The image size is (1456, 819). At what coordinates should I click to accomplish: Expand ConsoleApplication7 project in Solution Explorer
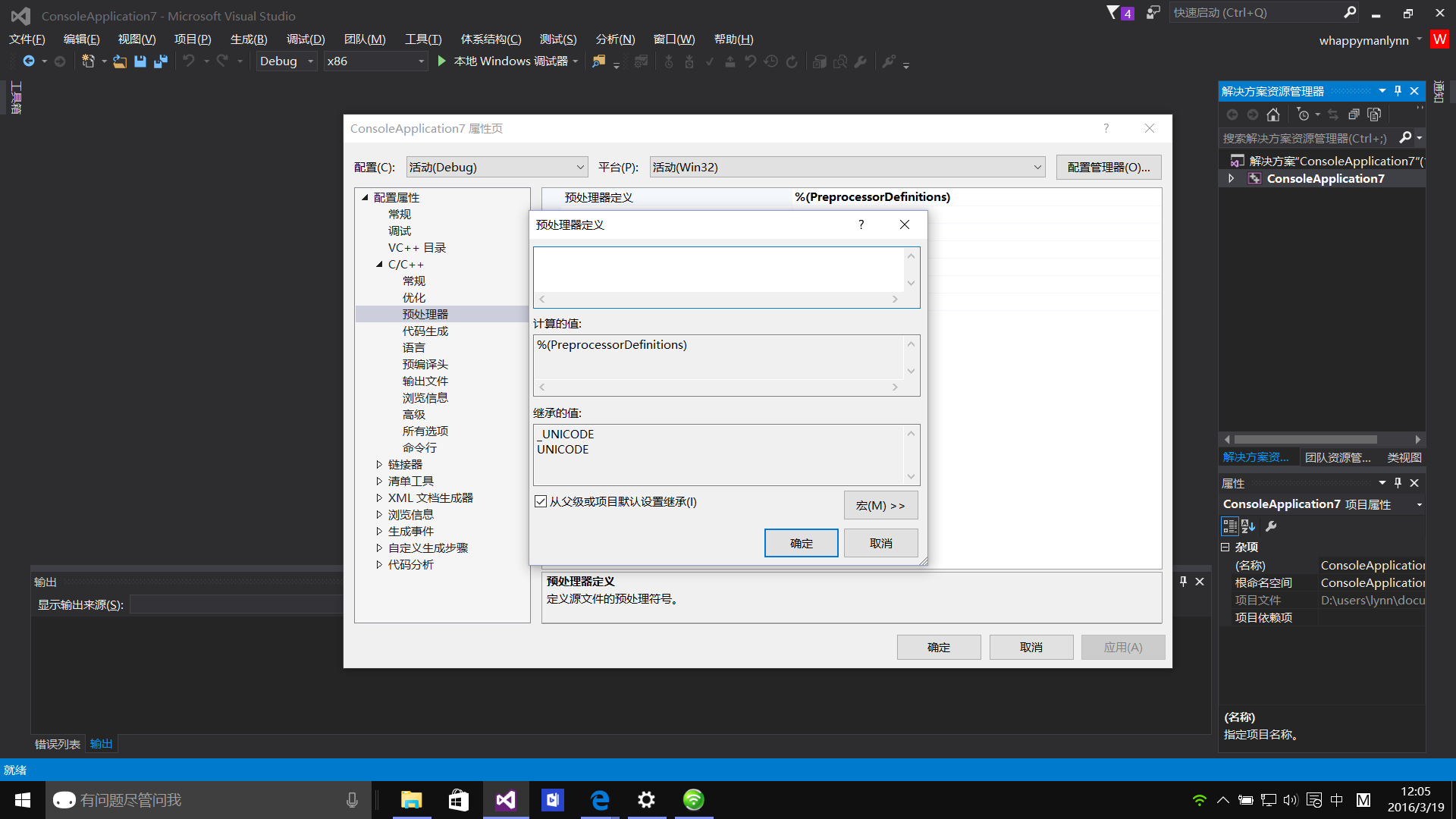1231,178
